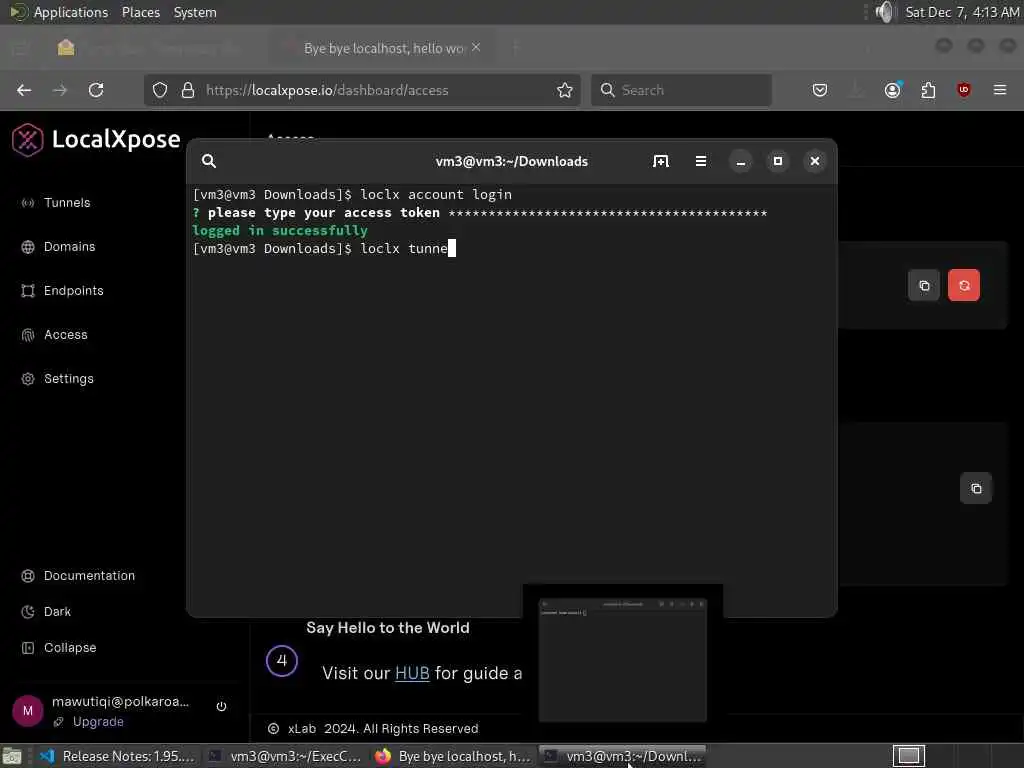Reload the LocalXpose page

tap(96, 90)
